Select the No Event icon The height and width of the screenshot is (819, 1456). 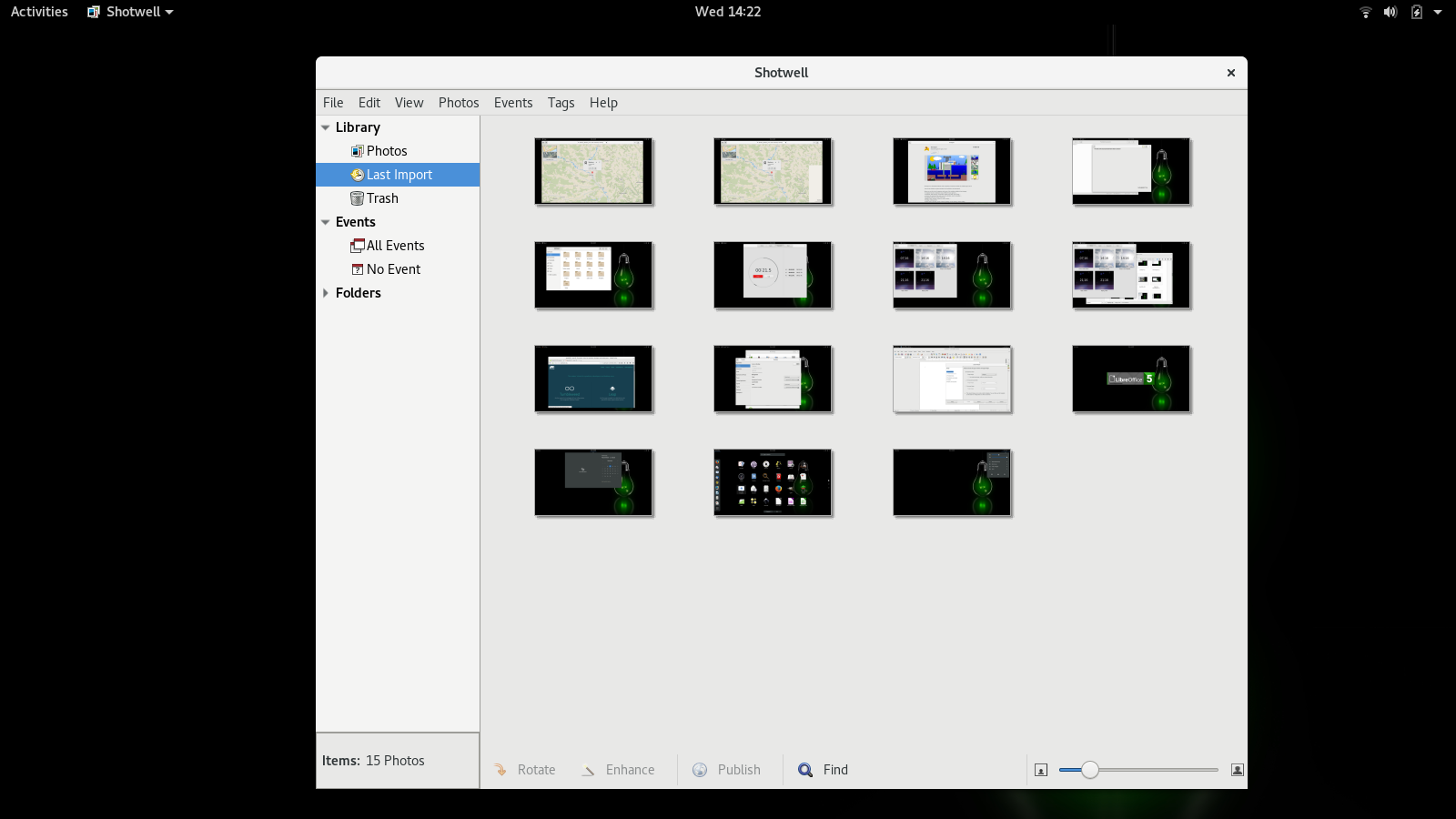(x=357, y=269)
